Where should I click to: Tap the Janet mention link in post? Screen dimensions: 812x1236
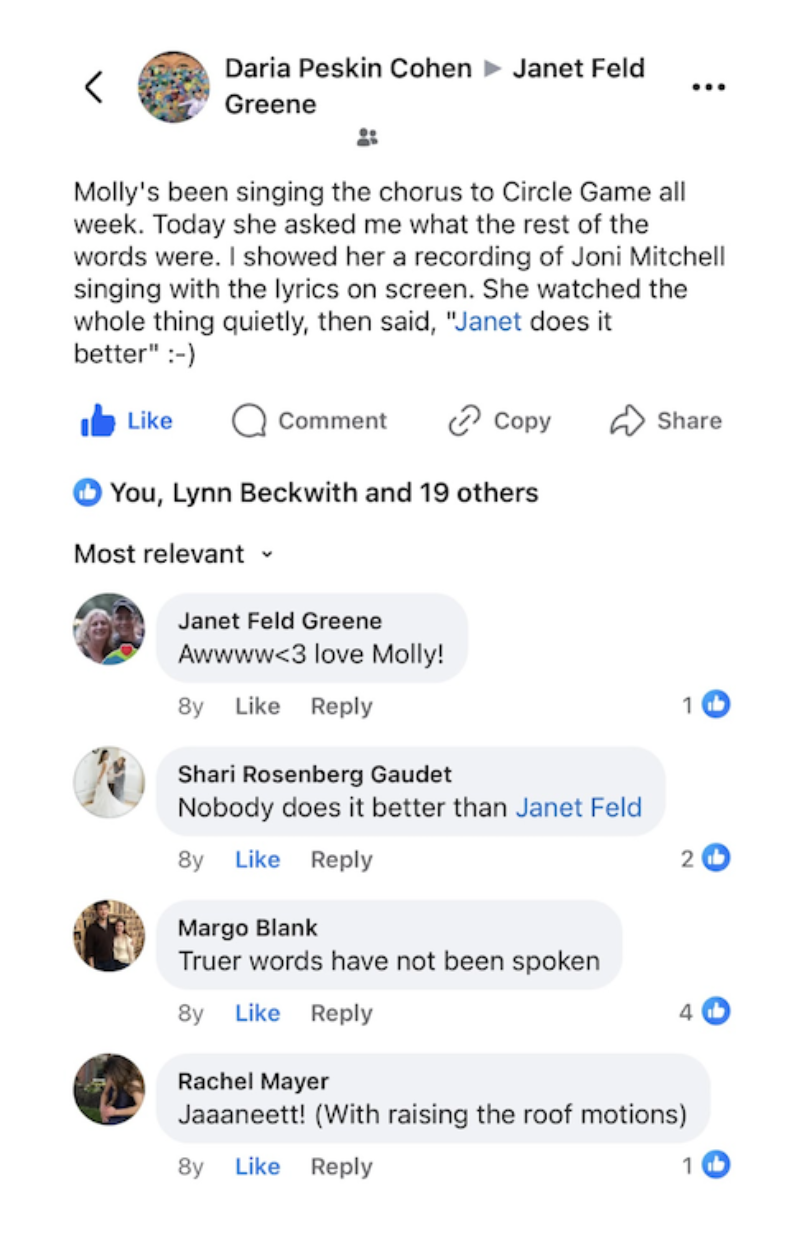tap(488, 323)
